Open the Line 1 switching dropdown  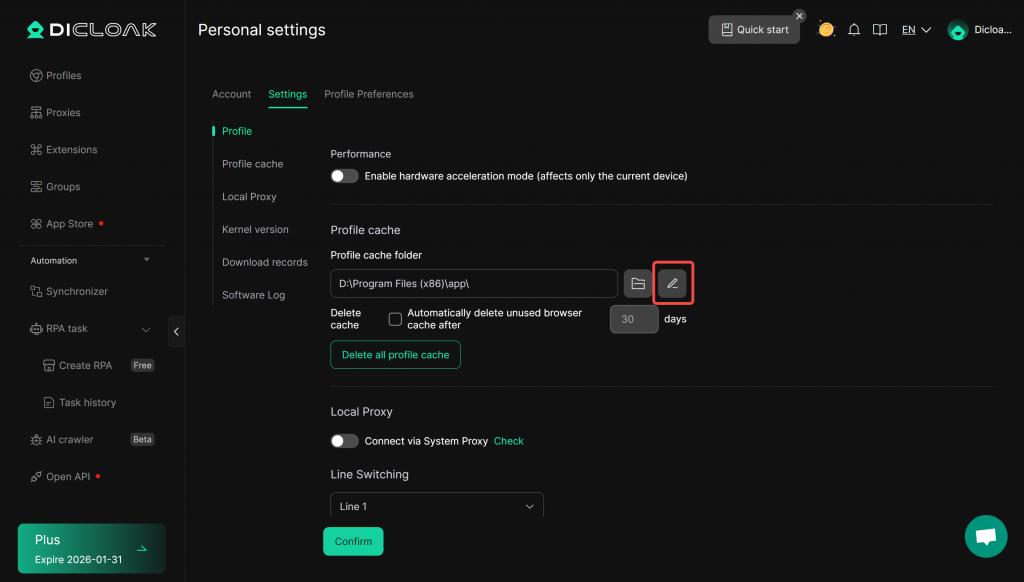(436, 506)
